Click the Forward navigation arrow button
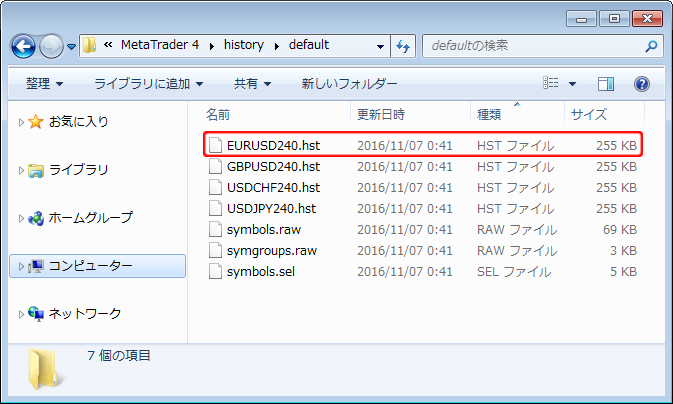 (x=52, y=46)
